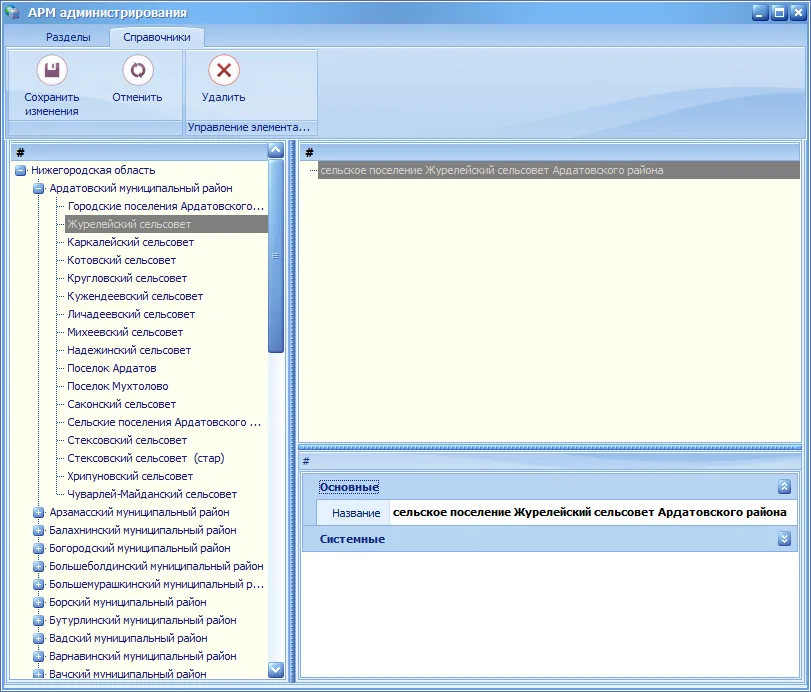Choose Саконский сельсовет in the tree
Screen dimensions: 811x692
[x=122, y=404]
